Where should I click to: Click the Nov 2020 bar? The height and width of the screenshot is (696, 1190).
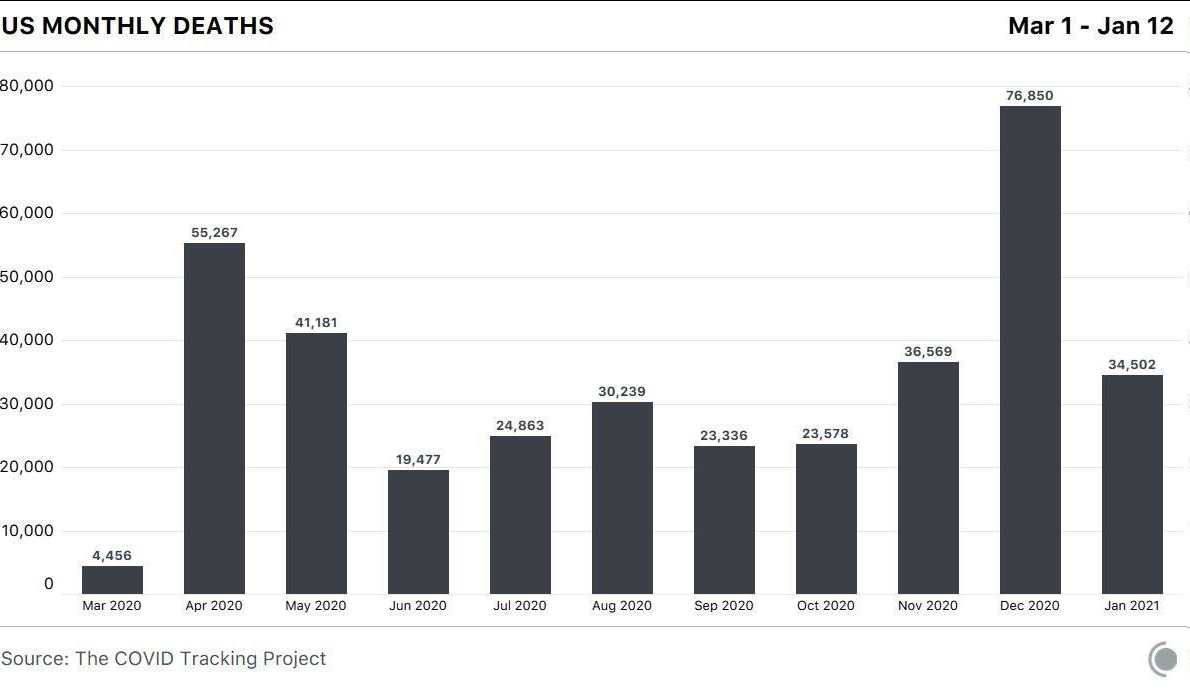(928, 478)
